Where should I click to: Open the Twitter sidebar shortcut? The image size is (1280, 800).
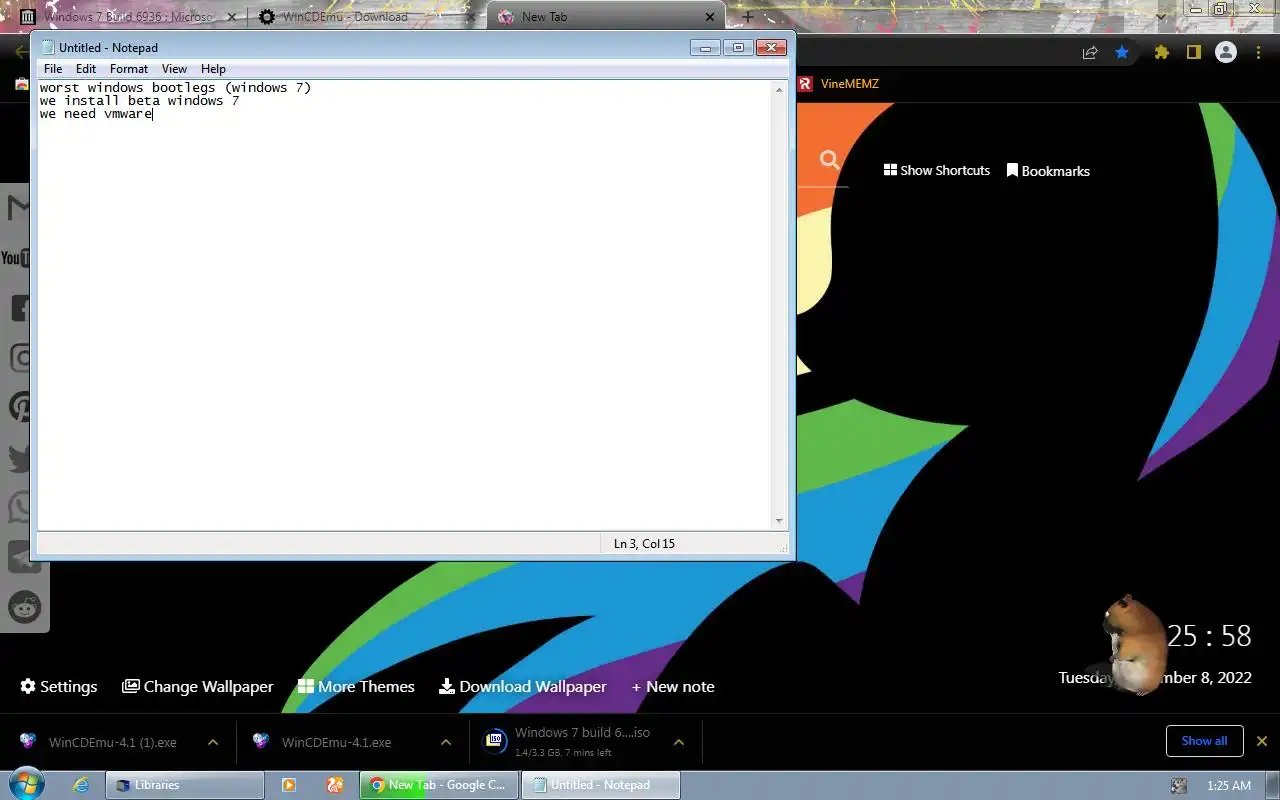point(19,458)
